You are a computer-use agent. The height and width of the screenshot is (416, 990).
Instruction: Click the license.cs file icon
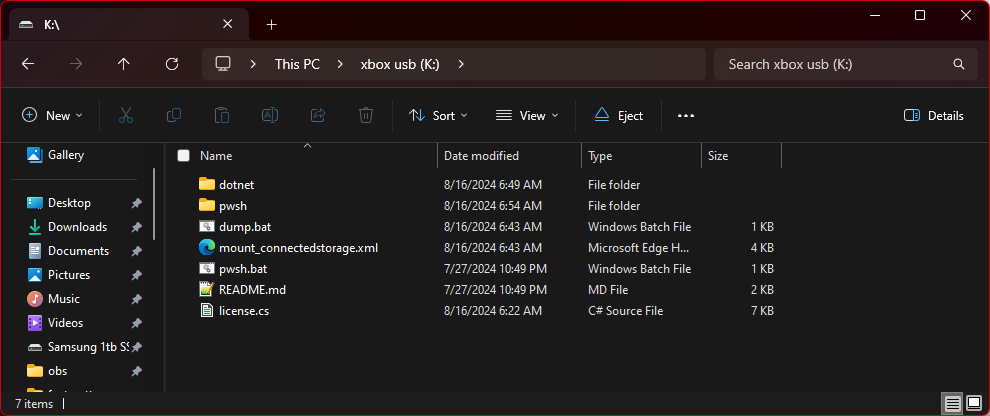pos(206,310)
